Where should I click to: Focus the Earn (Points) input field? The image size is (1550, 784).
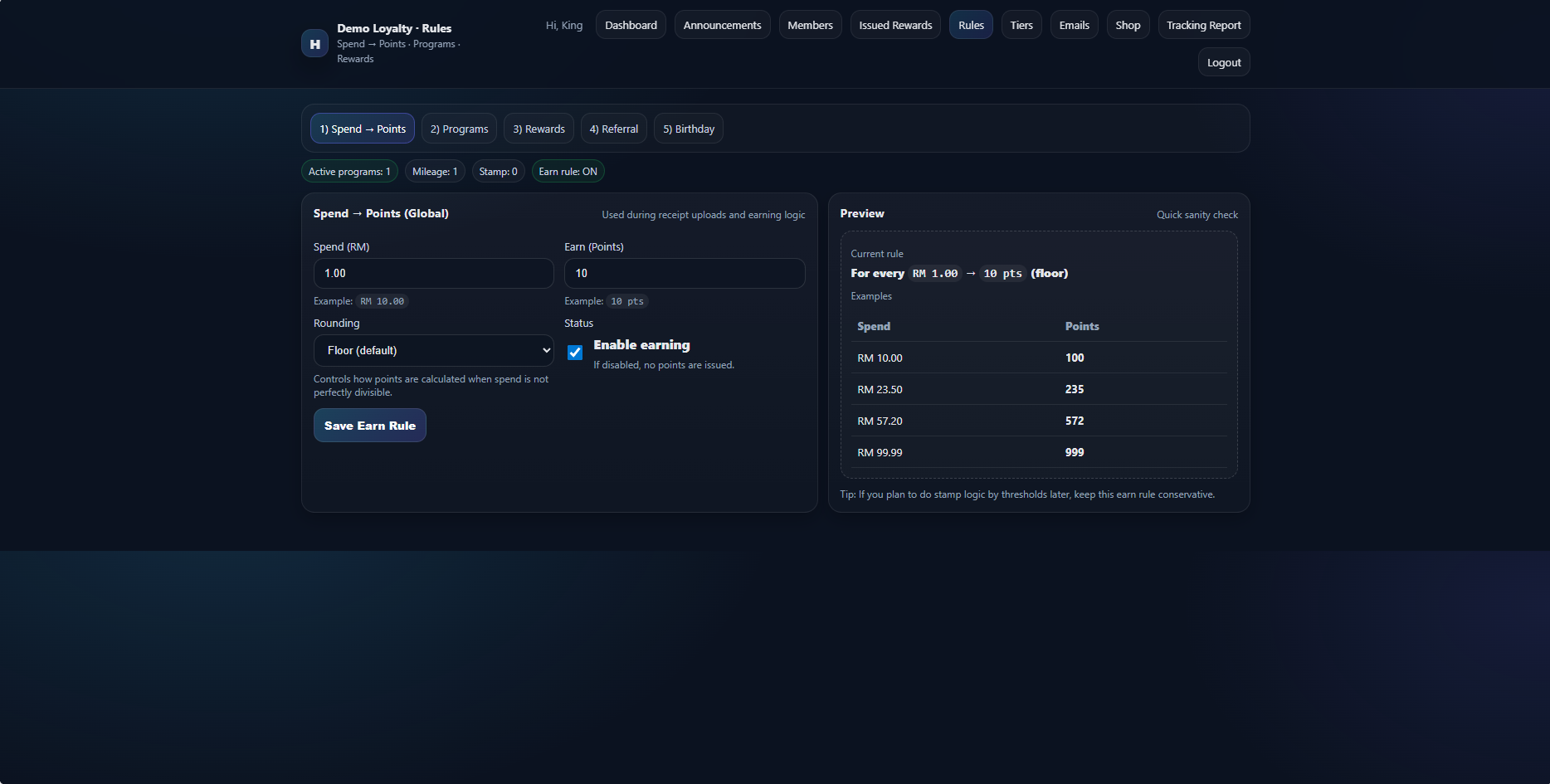(685, 273)
